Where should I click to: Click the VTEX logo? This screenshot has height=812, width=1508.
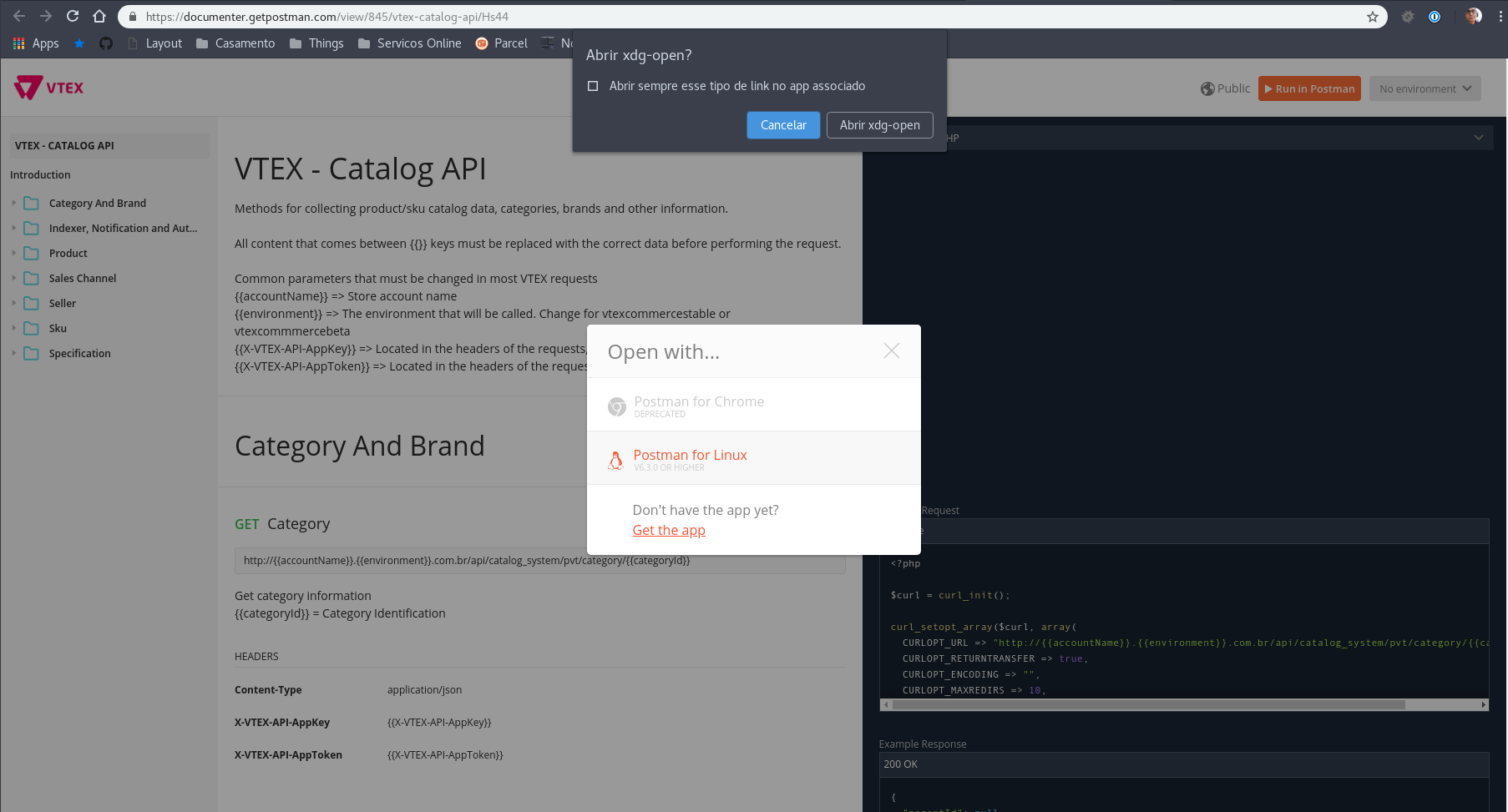(48, 88)
